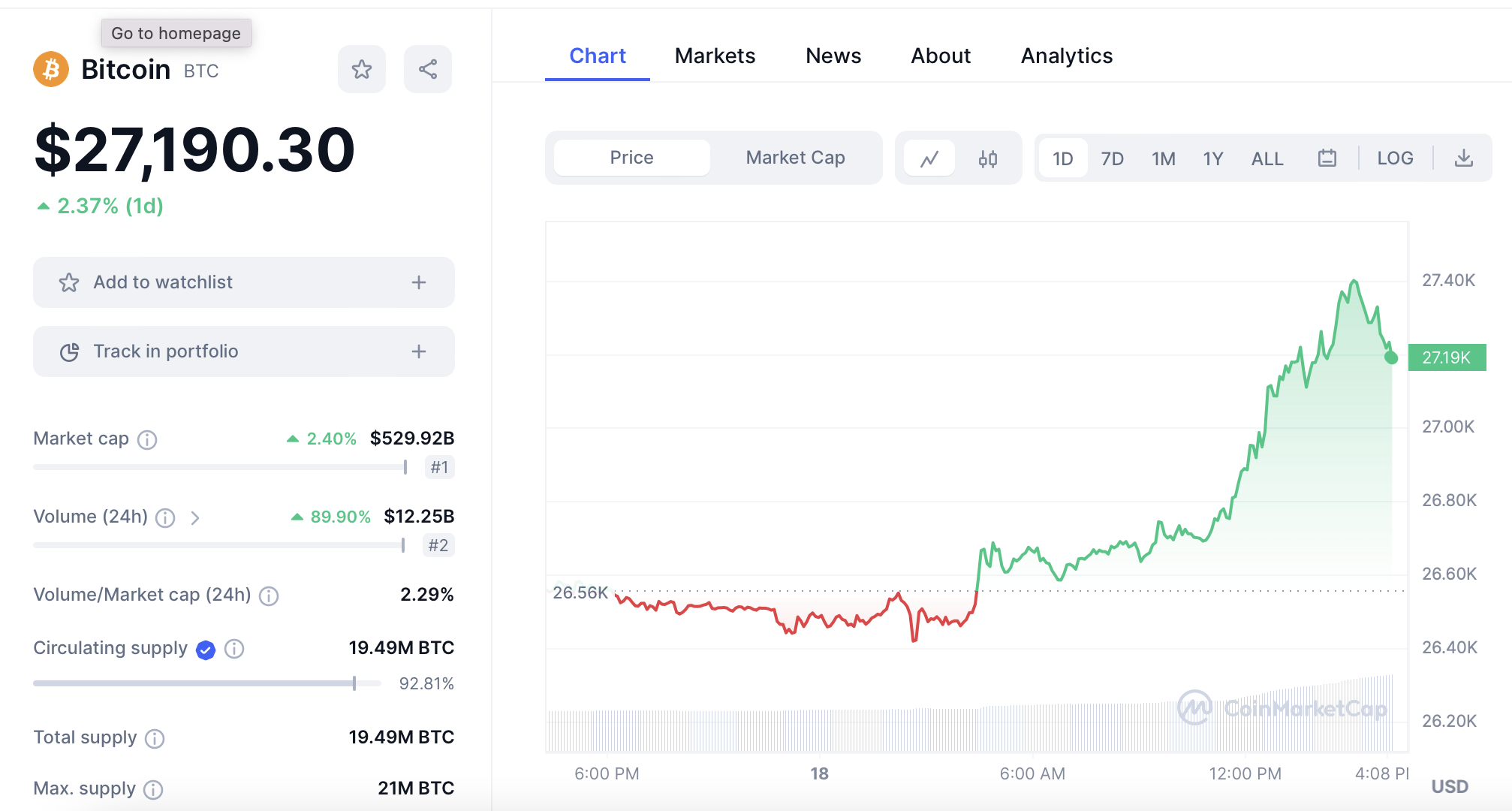This screenshot has width=1512, height=811.
Task: Switch chart to Market Cap view
Action: click(795, 158)
